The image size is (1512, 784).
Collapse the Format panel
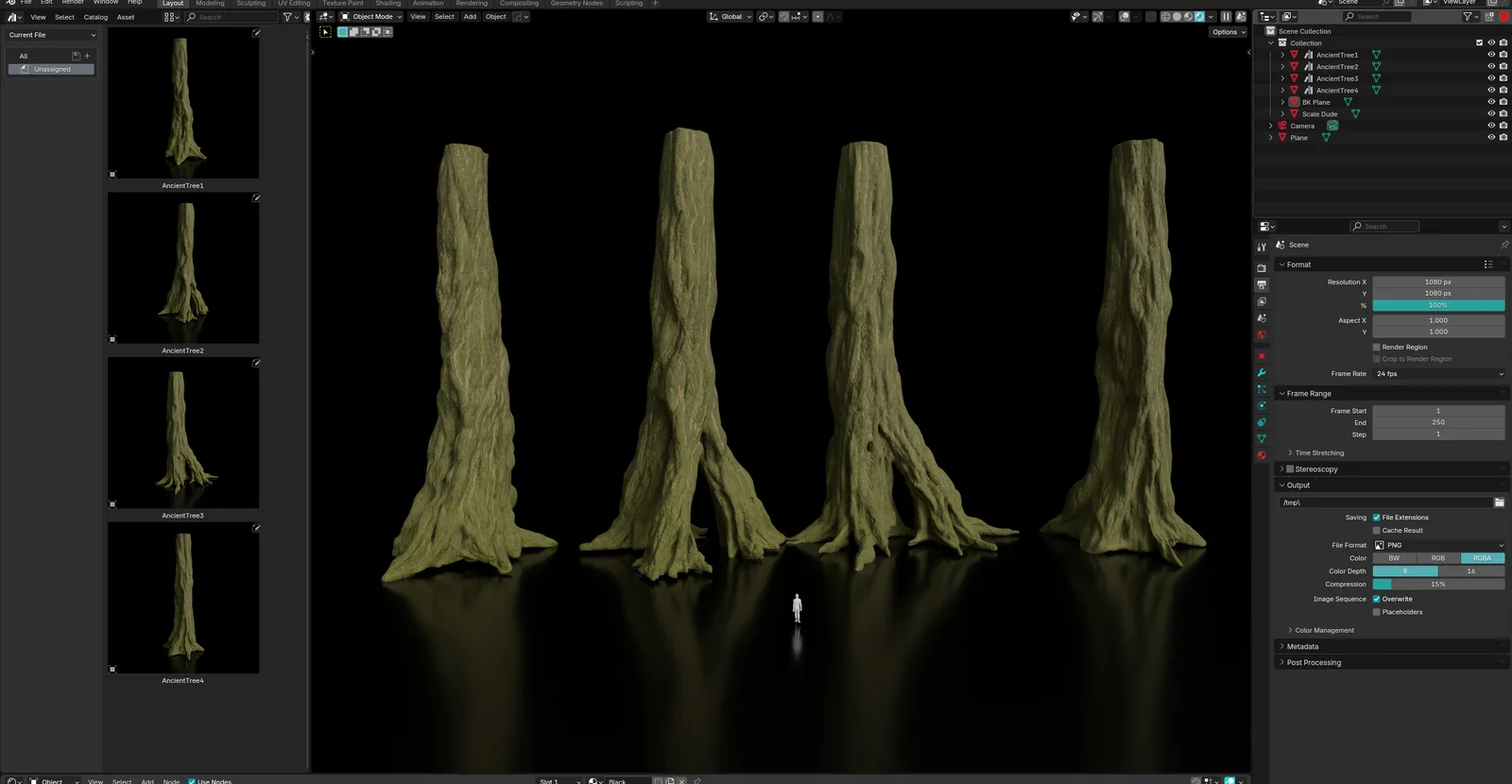1281,264
